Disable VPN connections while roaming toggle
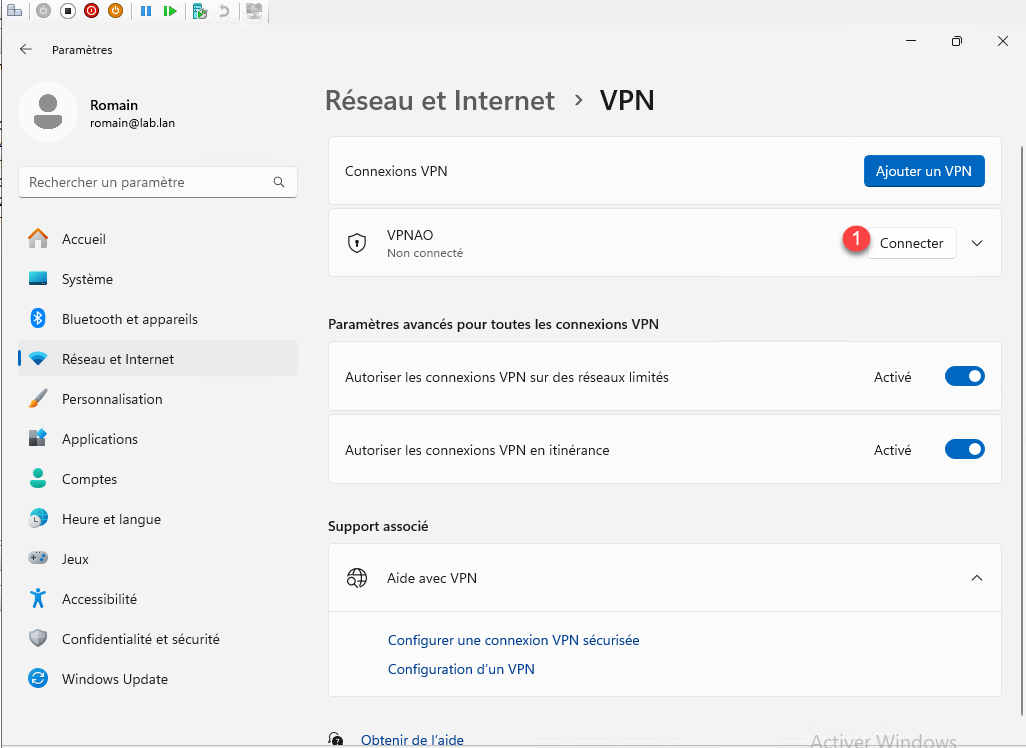The height and width of the screenshot is (748, 1026). (964, 450)
